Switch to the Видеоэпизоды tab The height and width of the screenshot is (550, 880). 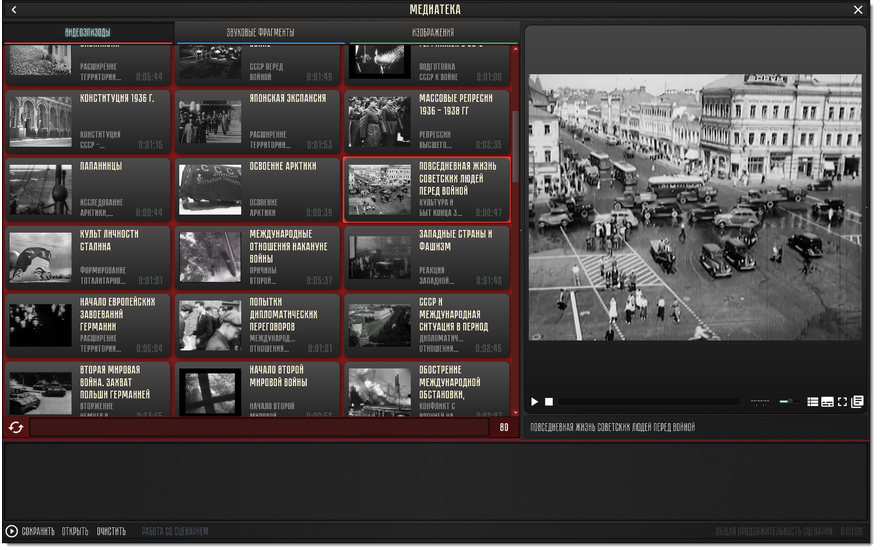pyautogui.click(x=88, y=33)
